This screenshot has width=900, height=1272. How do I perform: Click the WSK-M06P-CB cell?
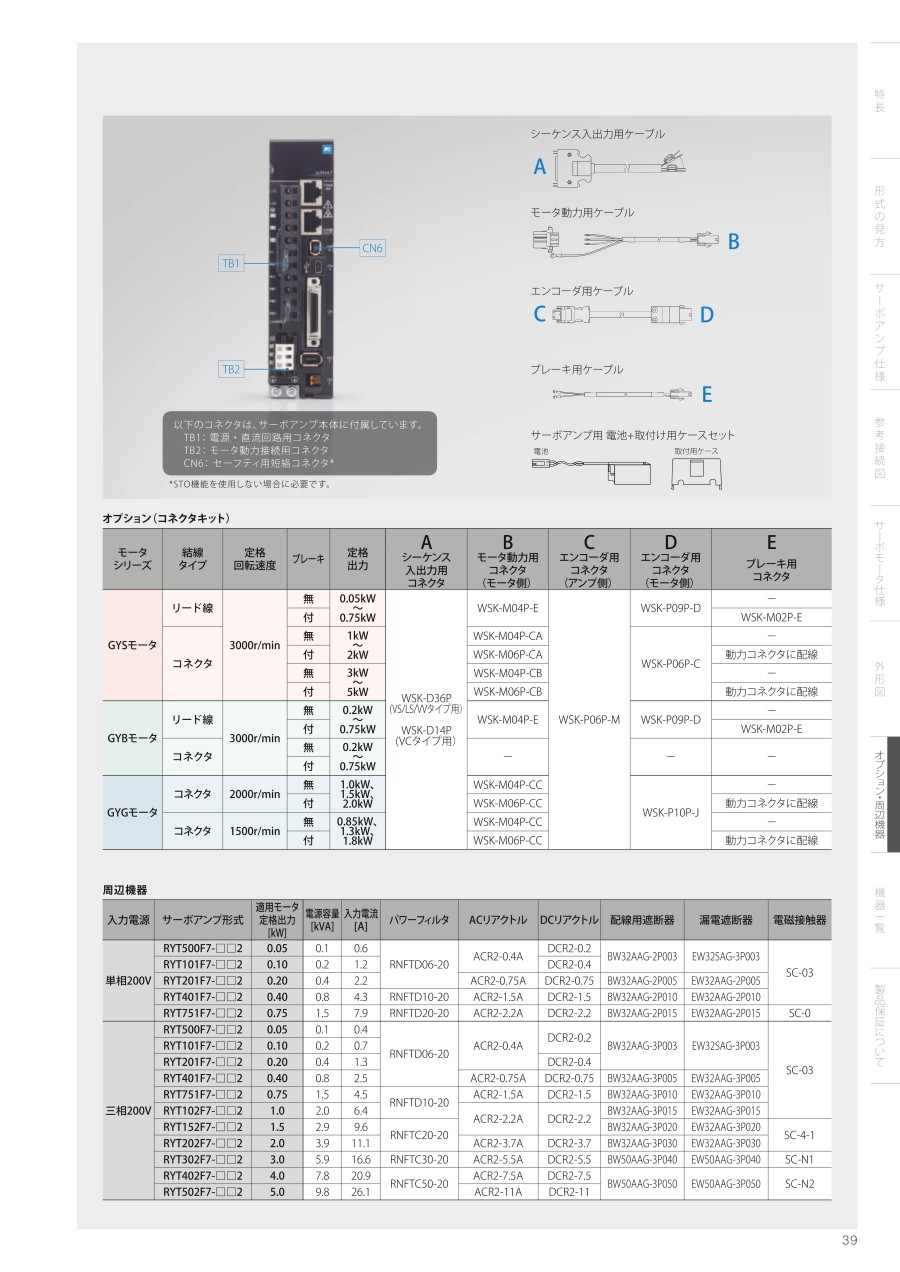pos(508,691)
